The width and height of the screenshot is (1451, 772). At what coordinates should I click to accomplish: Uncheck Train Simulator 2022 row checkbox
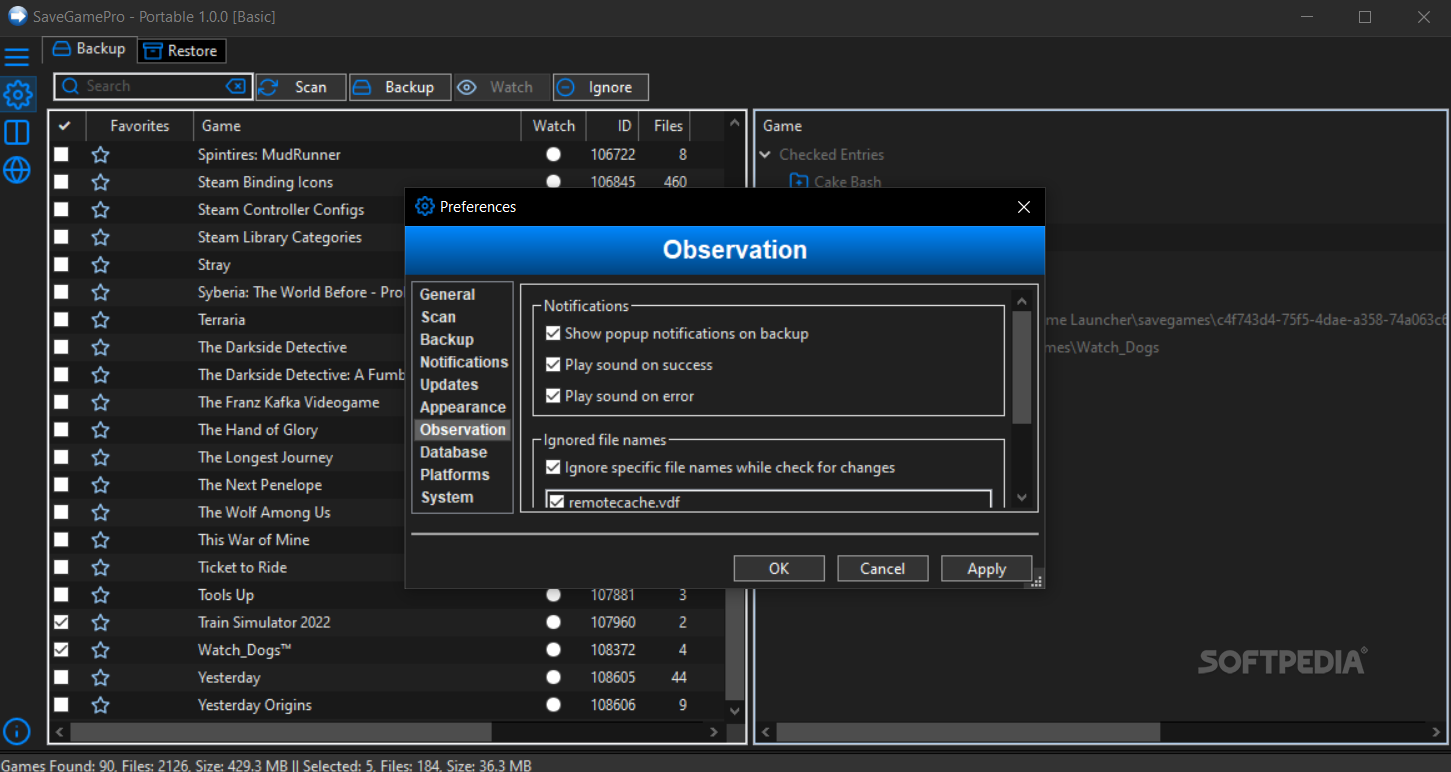61,622
